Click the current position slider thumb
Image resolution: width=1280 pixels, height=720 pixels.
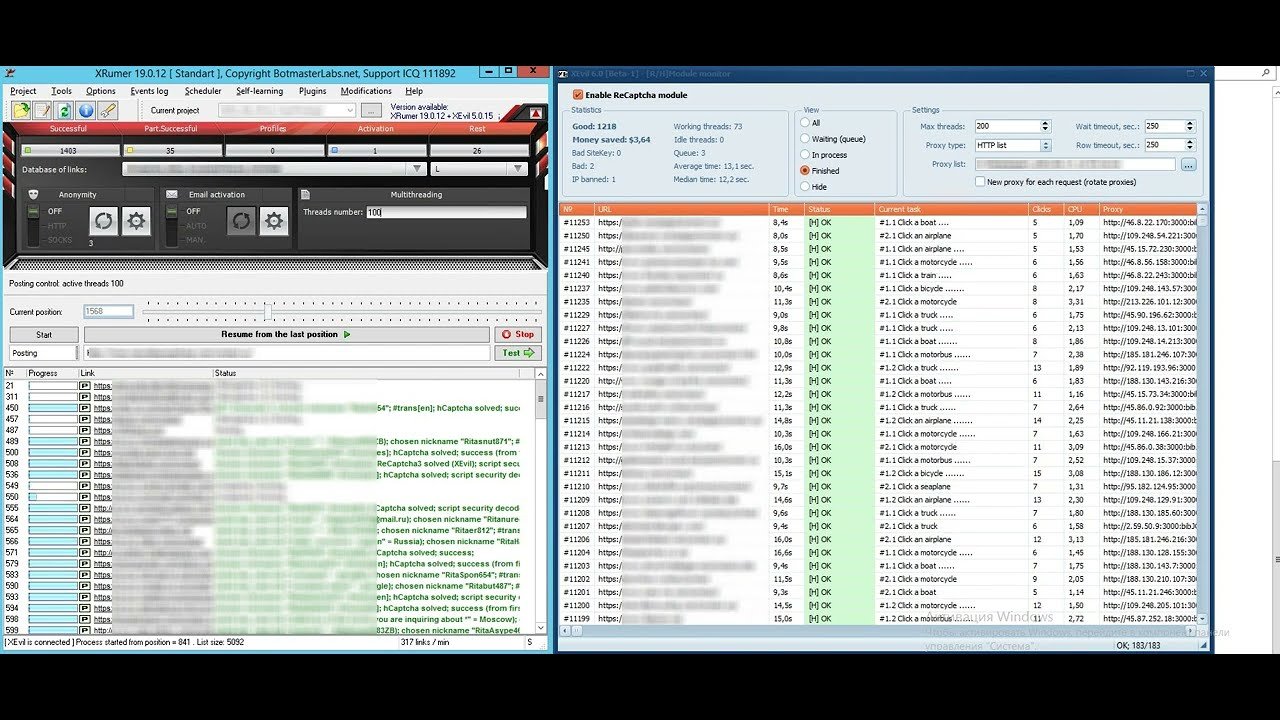point(267,311)
